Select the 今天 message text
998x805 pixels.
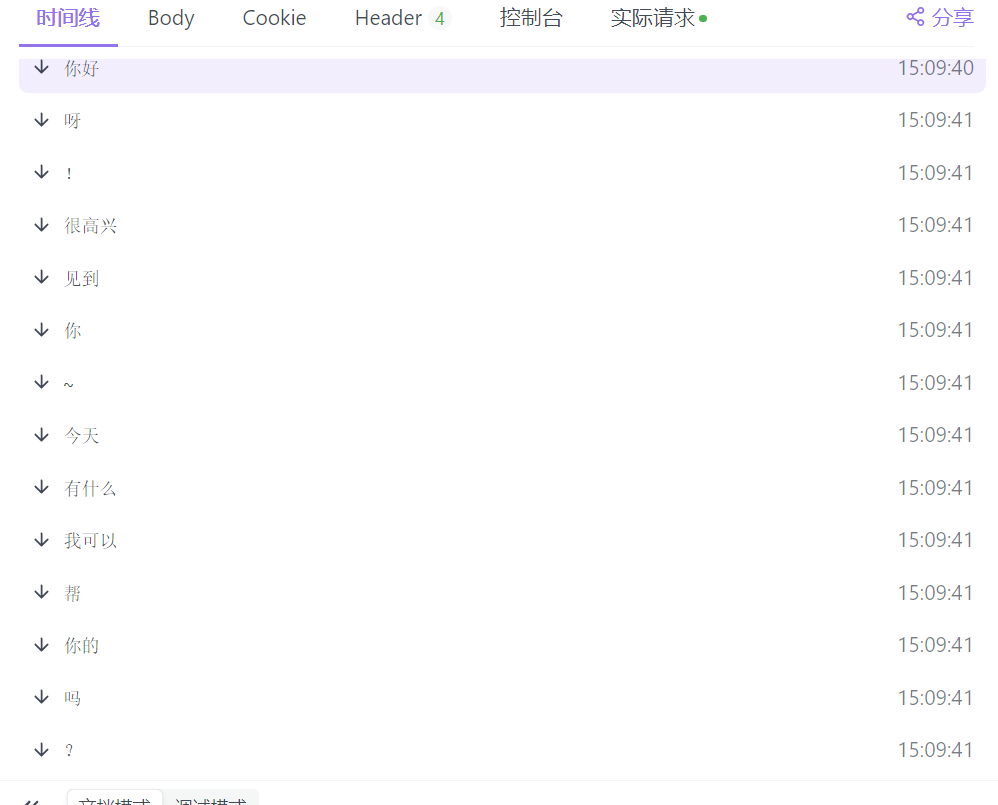tap(81, 435)
